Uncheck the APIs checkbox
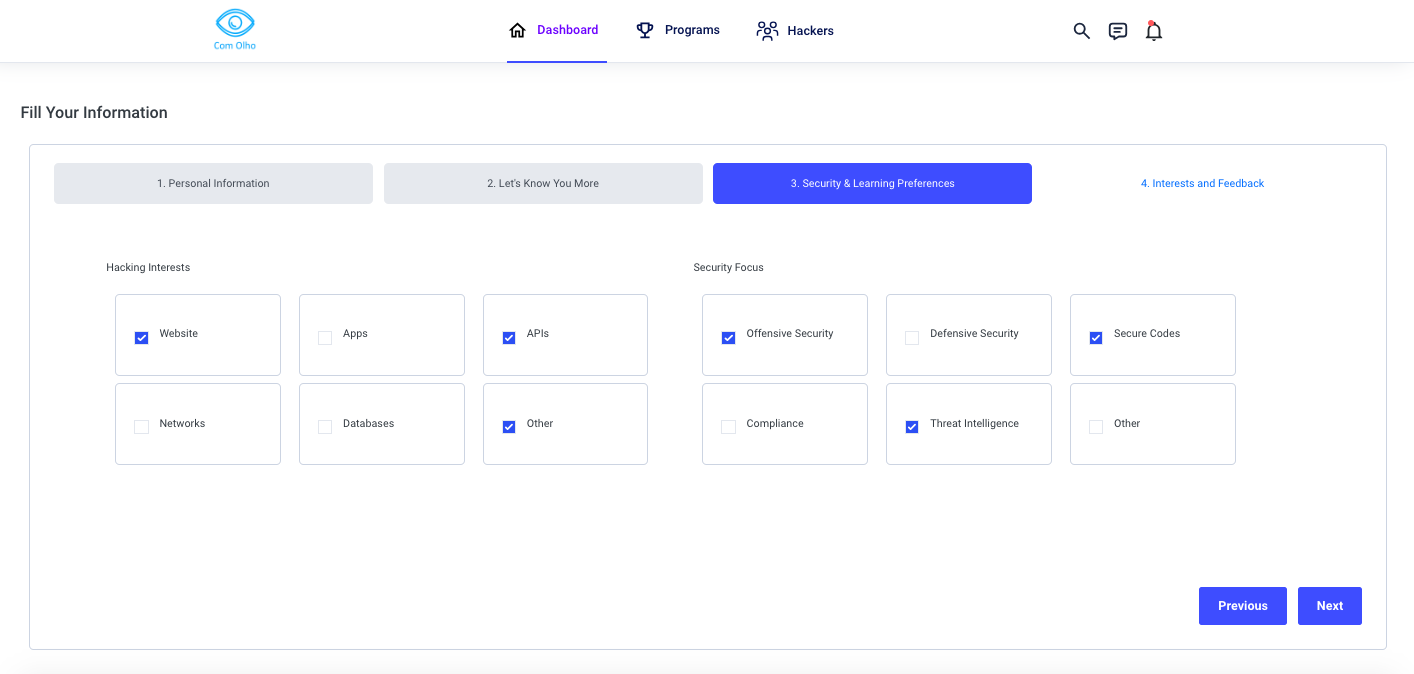Image resolution: width=1414 pixels, height=674 pixels. (x=509, y=338)
